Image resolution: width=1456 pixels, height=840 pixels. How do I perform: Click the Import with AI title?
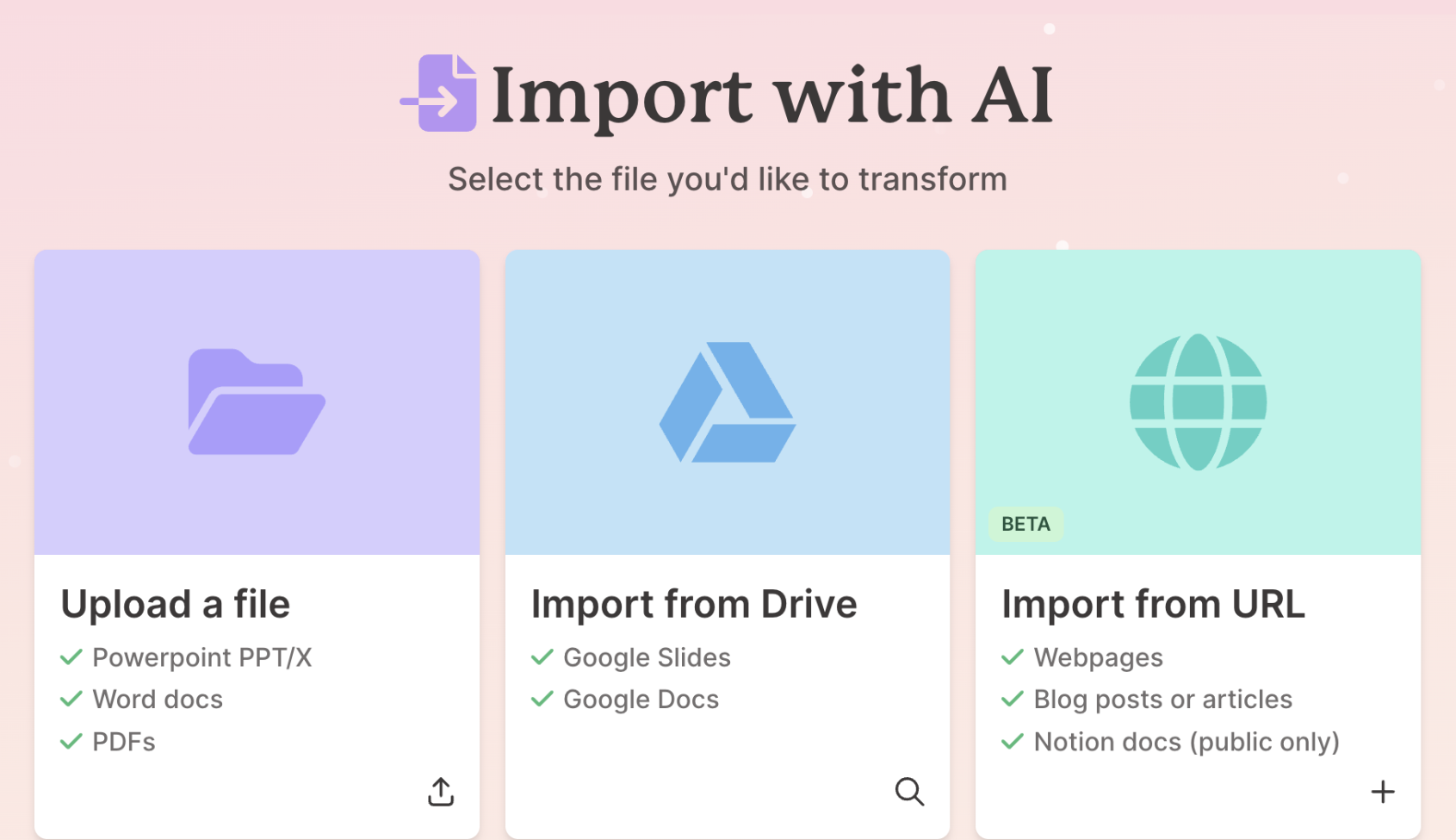771,95
